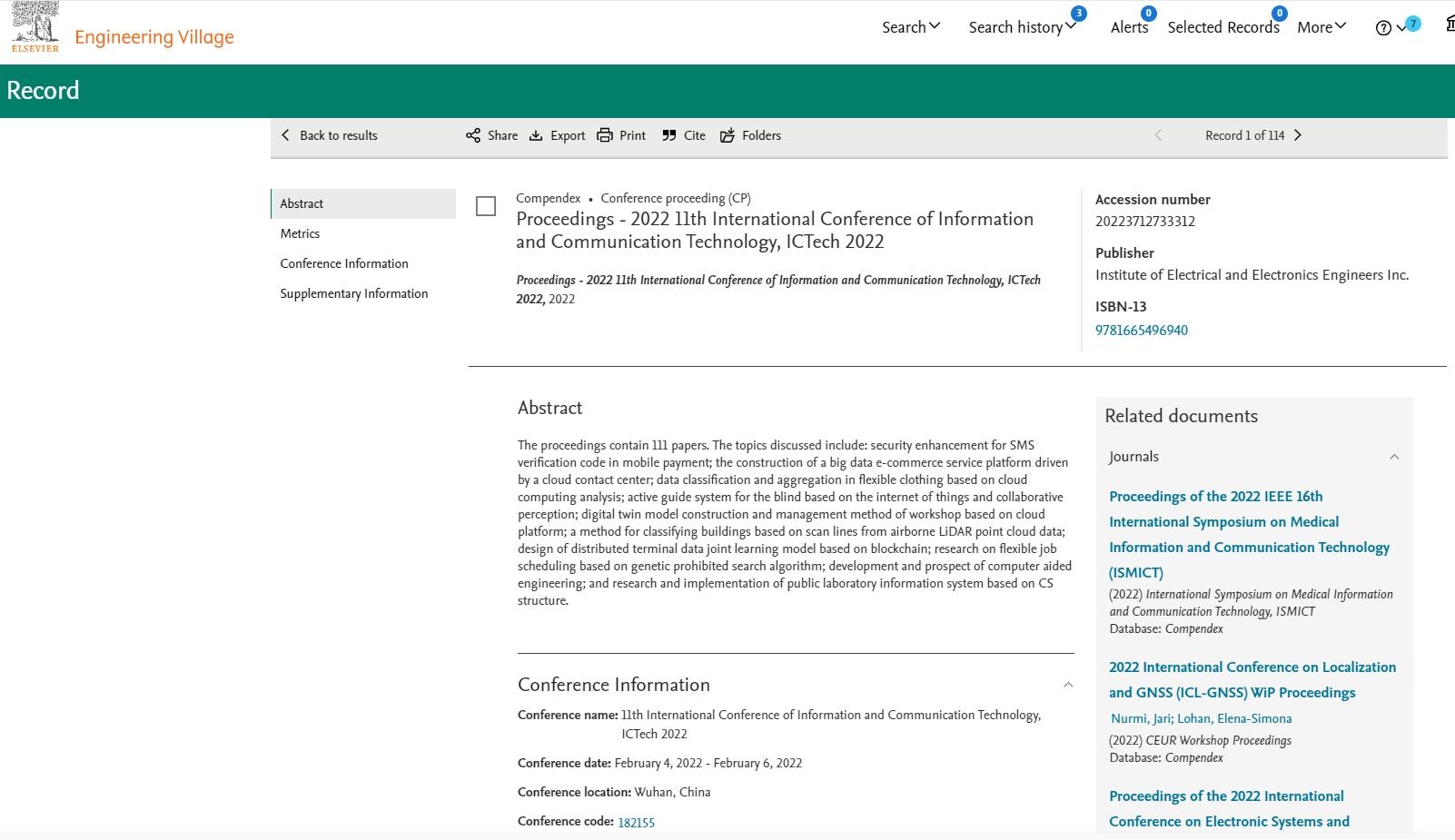Go to next record arrow
The image size is (1455, 840).
pos(1298,135)
